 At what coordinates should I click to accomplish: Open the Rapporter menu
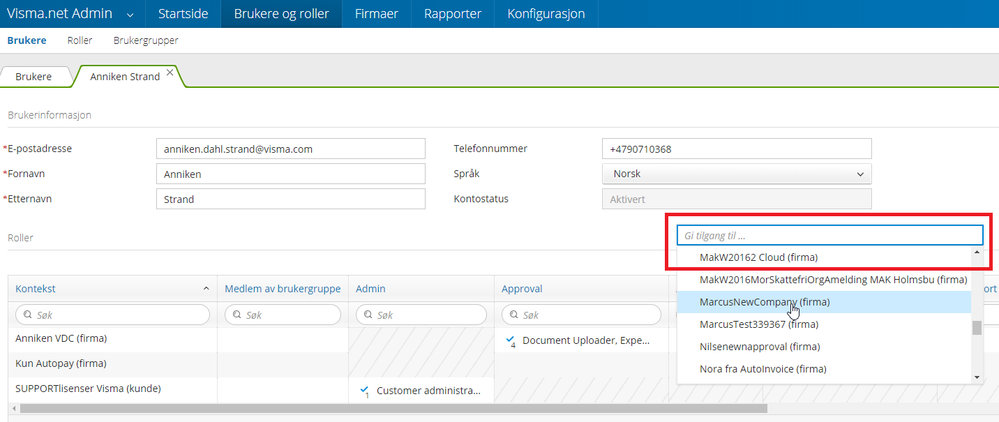point(453,13)
